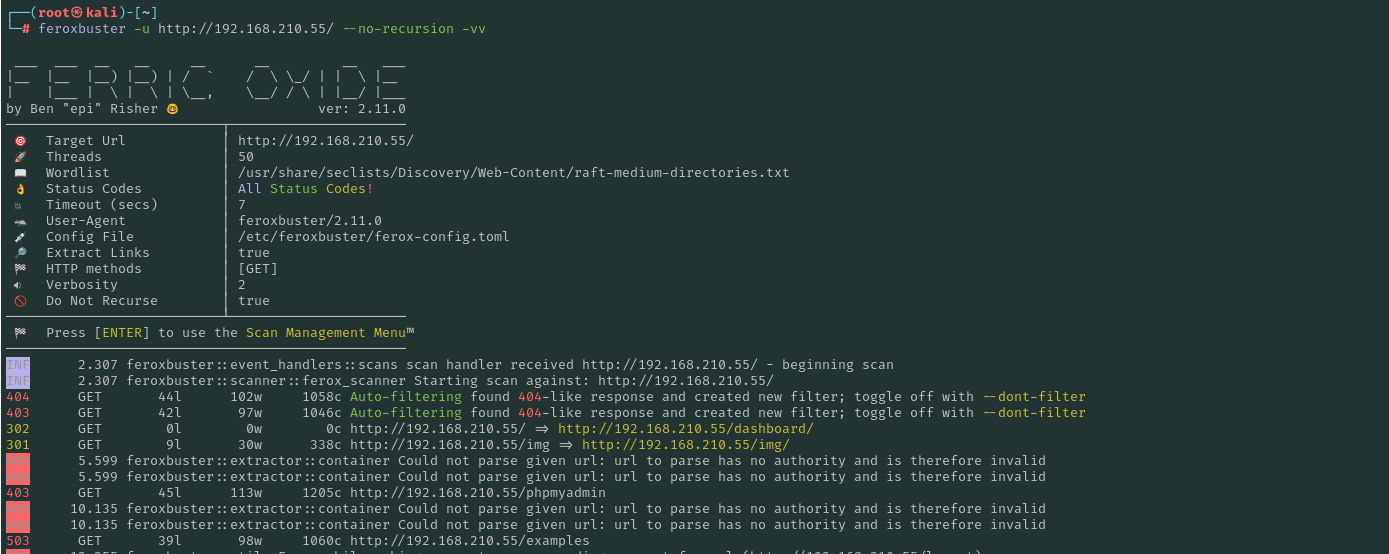Click the OK hand icon by Status Codes

[20, 189]
